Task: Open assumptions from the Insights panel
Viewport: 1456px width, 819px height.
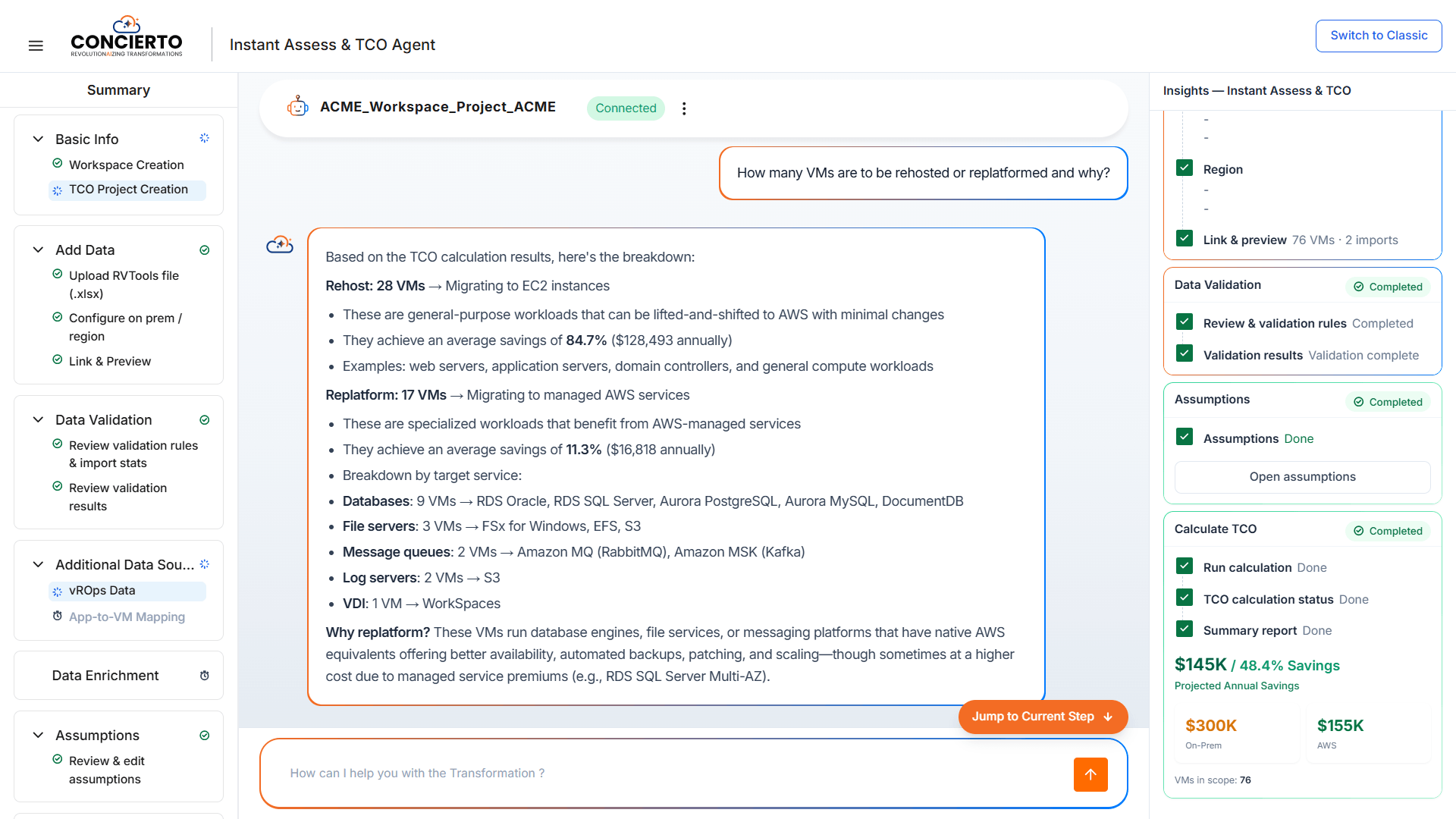Action: coord(1302,477)
